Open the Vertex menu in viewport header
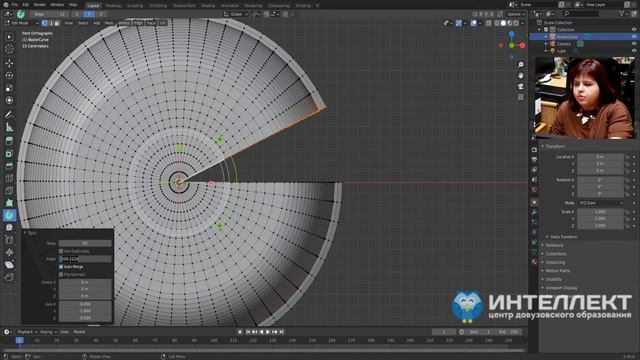 tap(124, 23)
